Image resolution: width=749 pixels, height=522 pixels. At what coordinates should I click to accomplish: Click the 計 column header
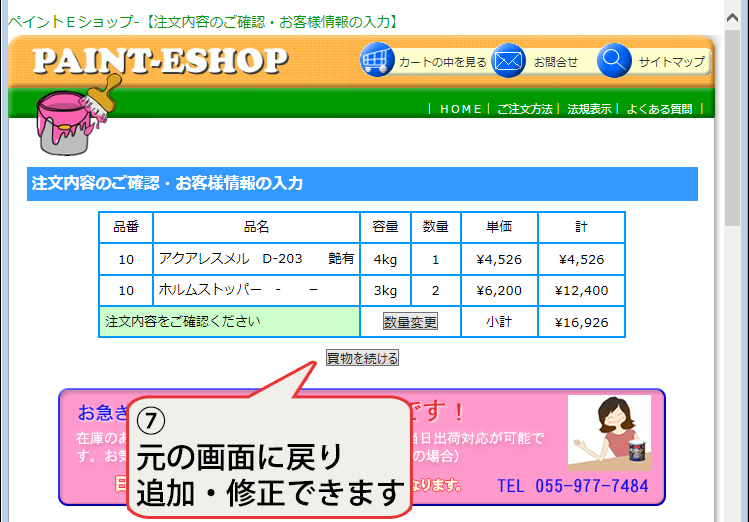tap(581, 227)
